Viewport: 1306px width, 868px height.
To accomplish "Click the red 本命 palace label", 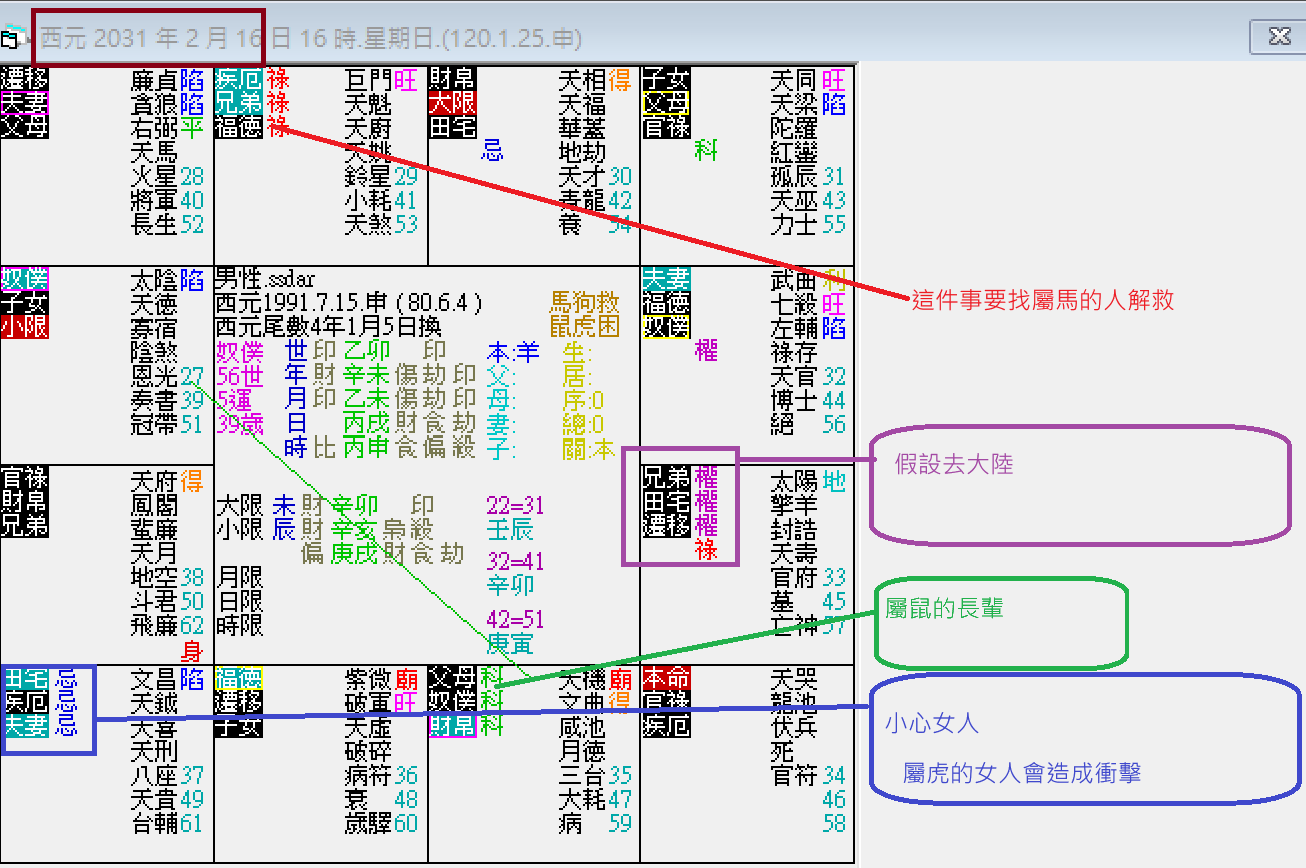I will click(666, 678).
